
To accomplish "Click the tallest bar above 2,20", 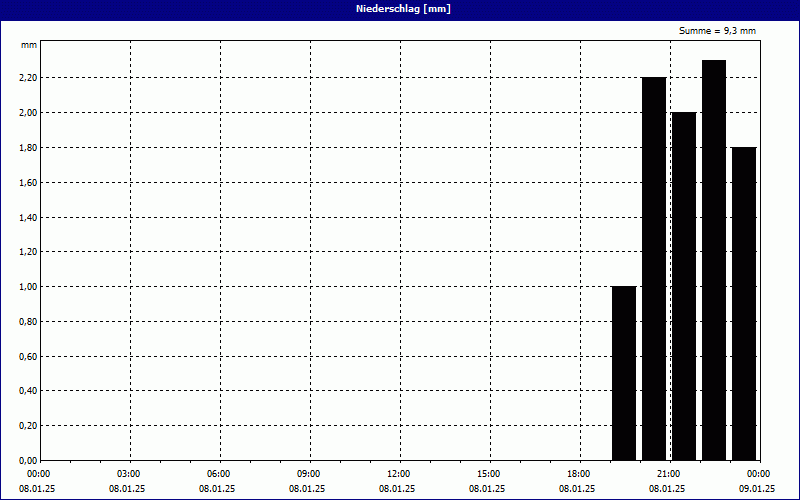I will [714, 260].
